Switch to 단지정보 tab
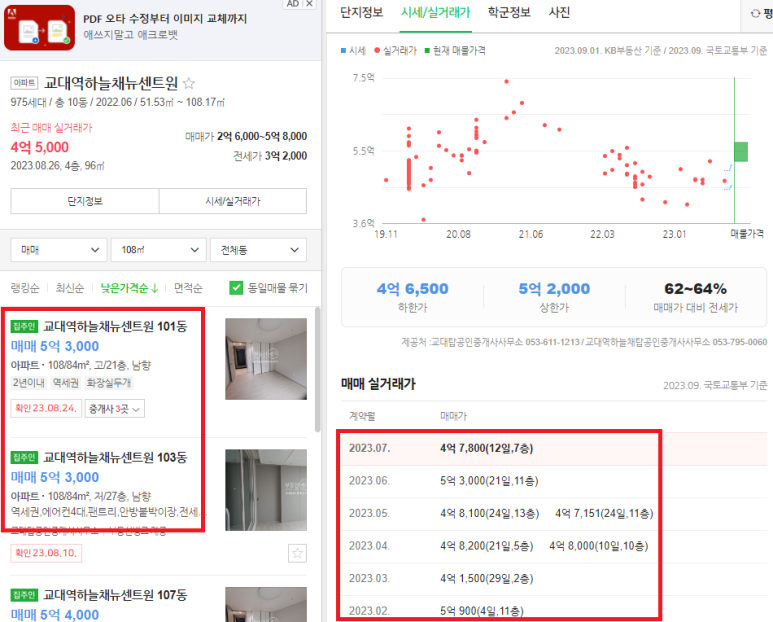The width and height of the screenshot is (773, 622). 361,12
